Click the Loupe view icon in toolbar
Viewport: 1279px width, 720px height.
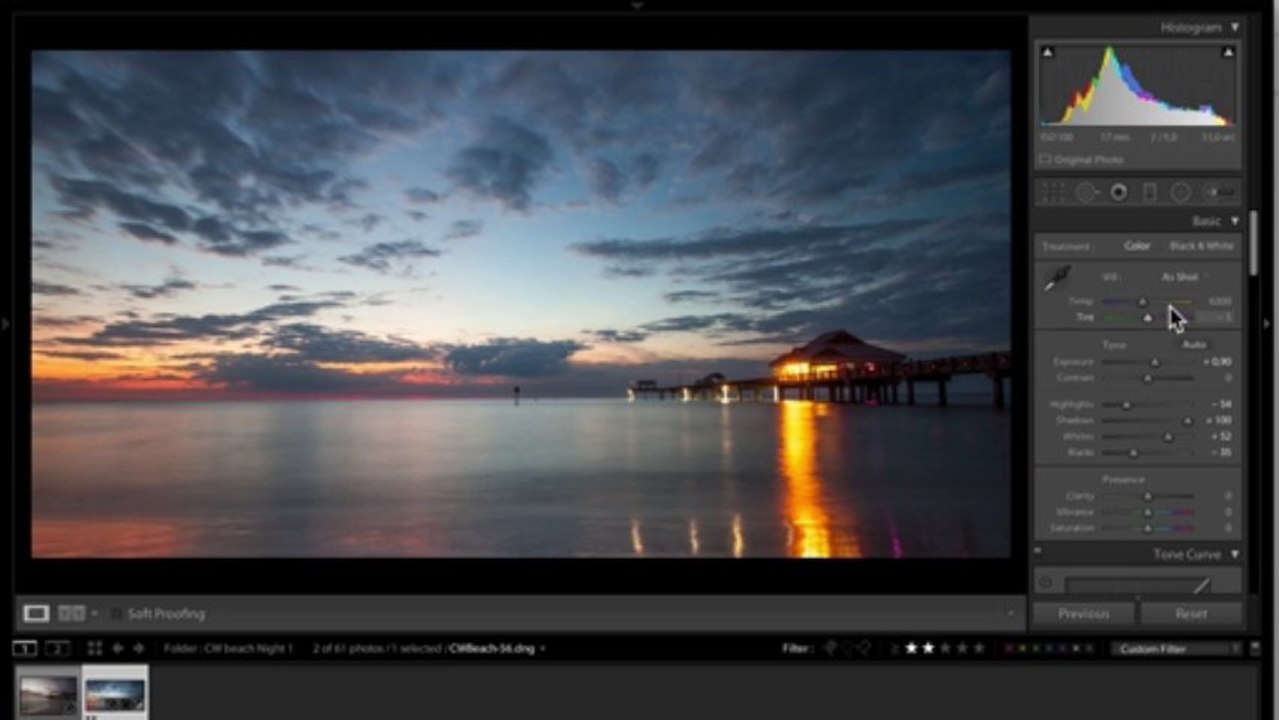[37, 613]
